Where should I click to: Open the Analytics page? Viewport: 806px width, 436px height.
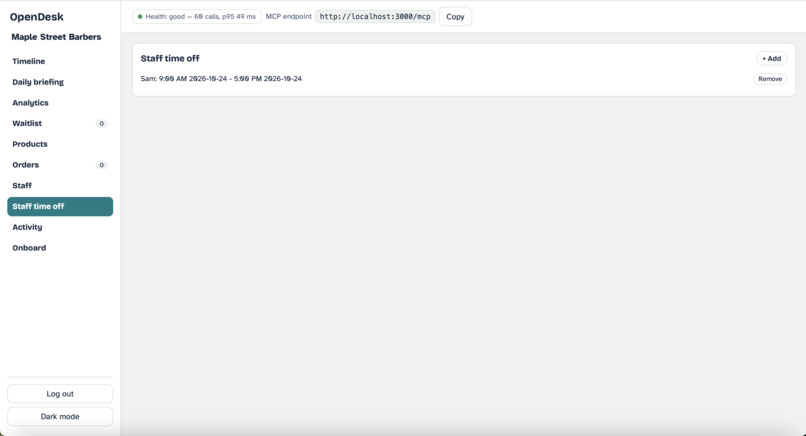60,103
